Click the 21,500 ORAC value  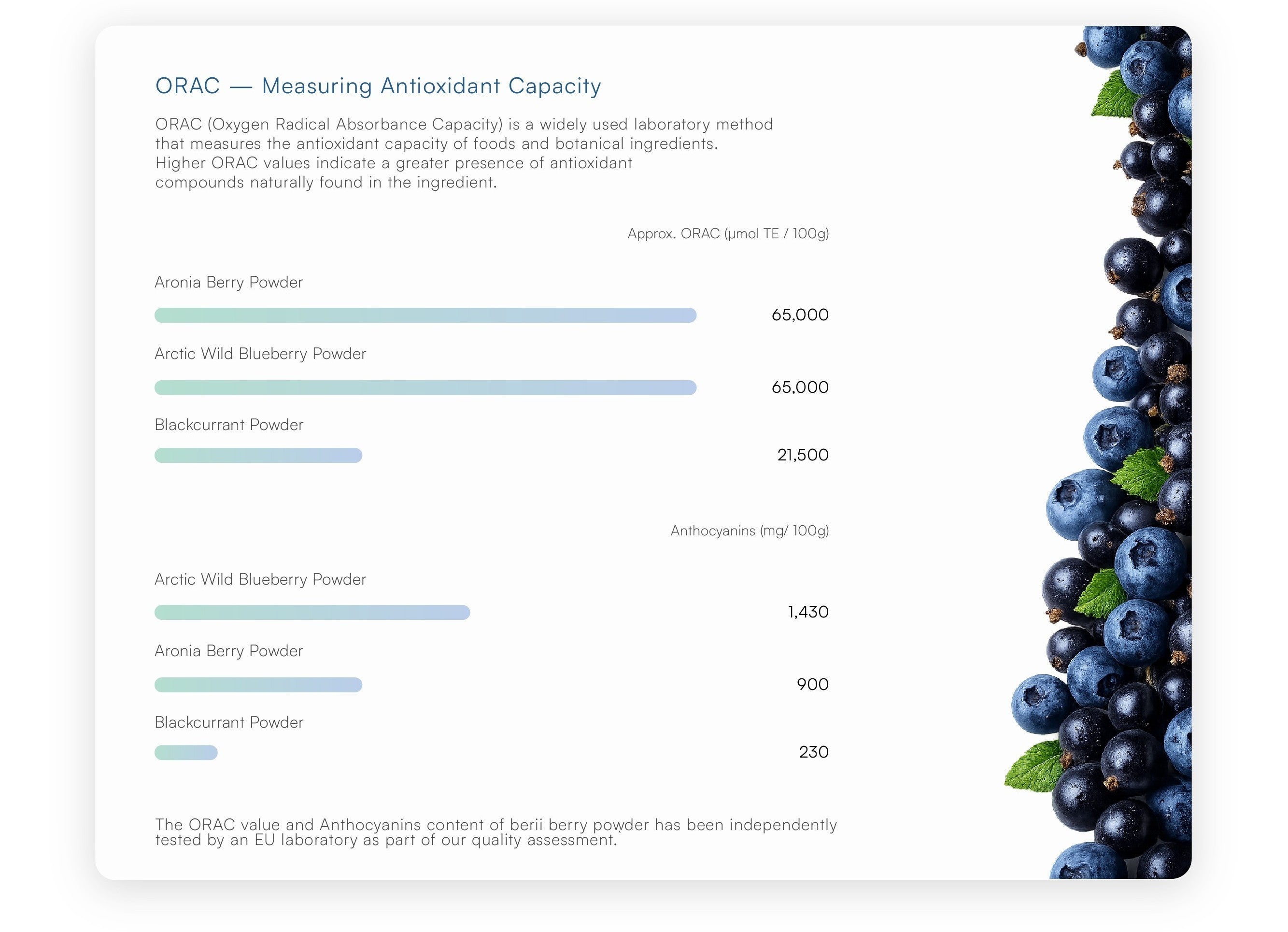(803, 455)
